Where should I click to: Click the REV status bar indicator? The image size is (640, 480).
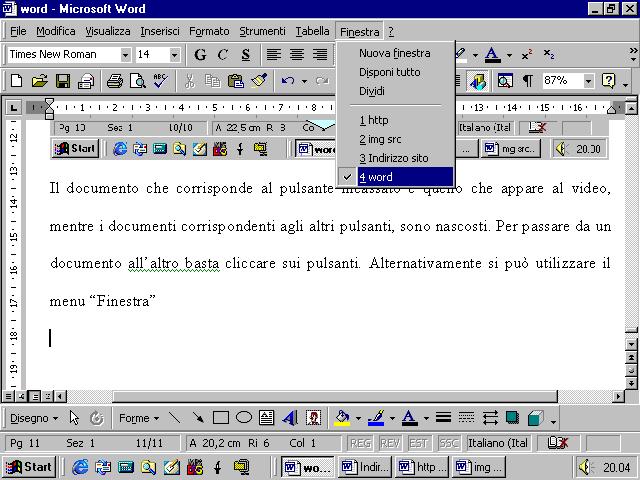click(389, 443)
